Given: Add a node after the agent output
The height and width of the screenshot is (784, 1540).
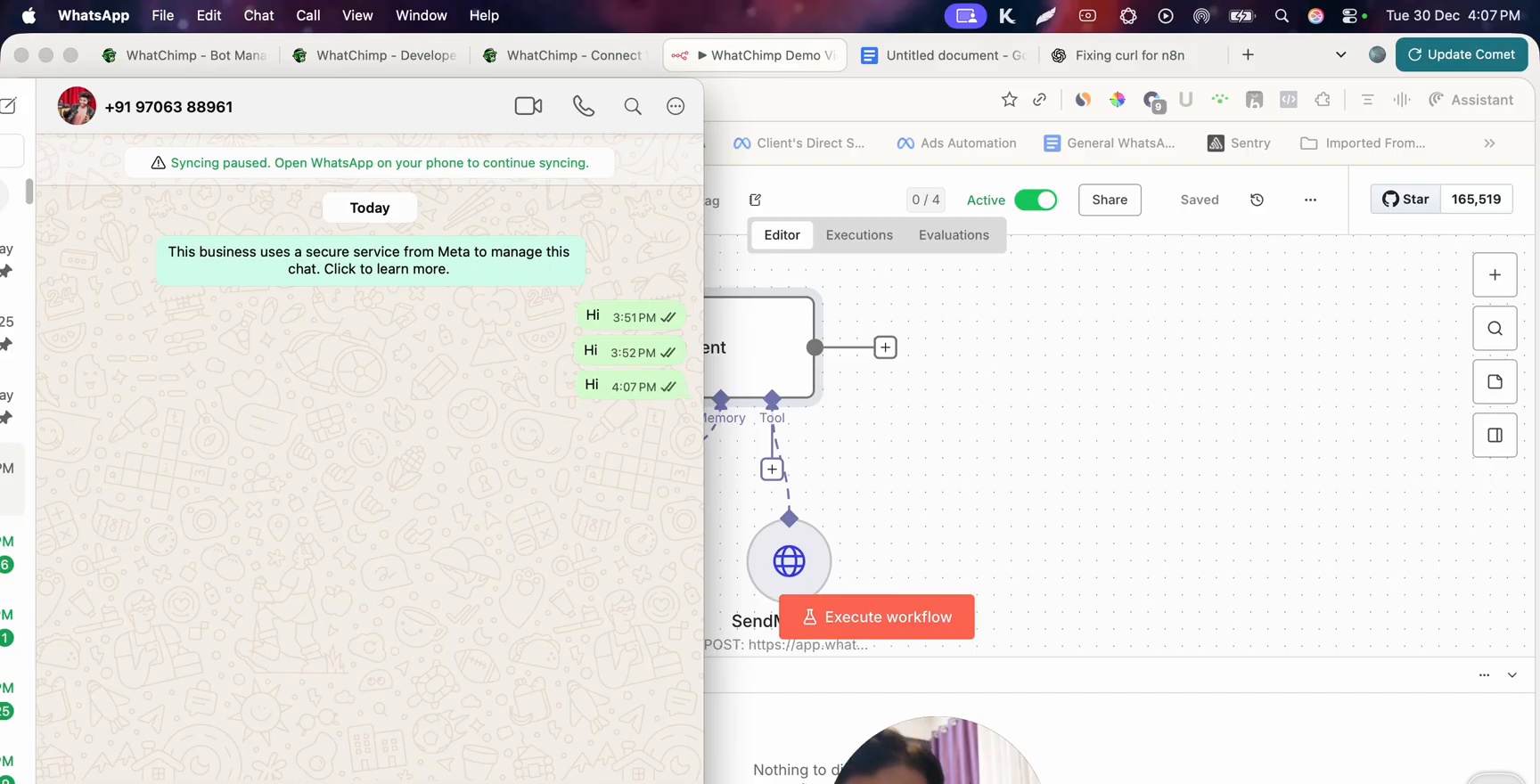Looking at the screenshot, I should coord(885,347).
